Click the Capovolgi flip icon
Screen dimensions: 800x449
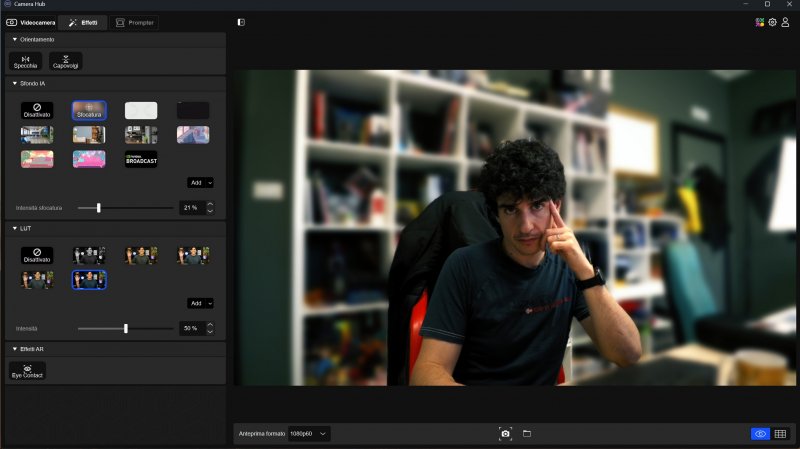click(x=65, y=61)
